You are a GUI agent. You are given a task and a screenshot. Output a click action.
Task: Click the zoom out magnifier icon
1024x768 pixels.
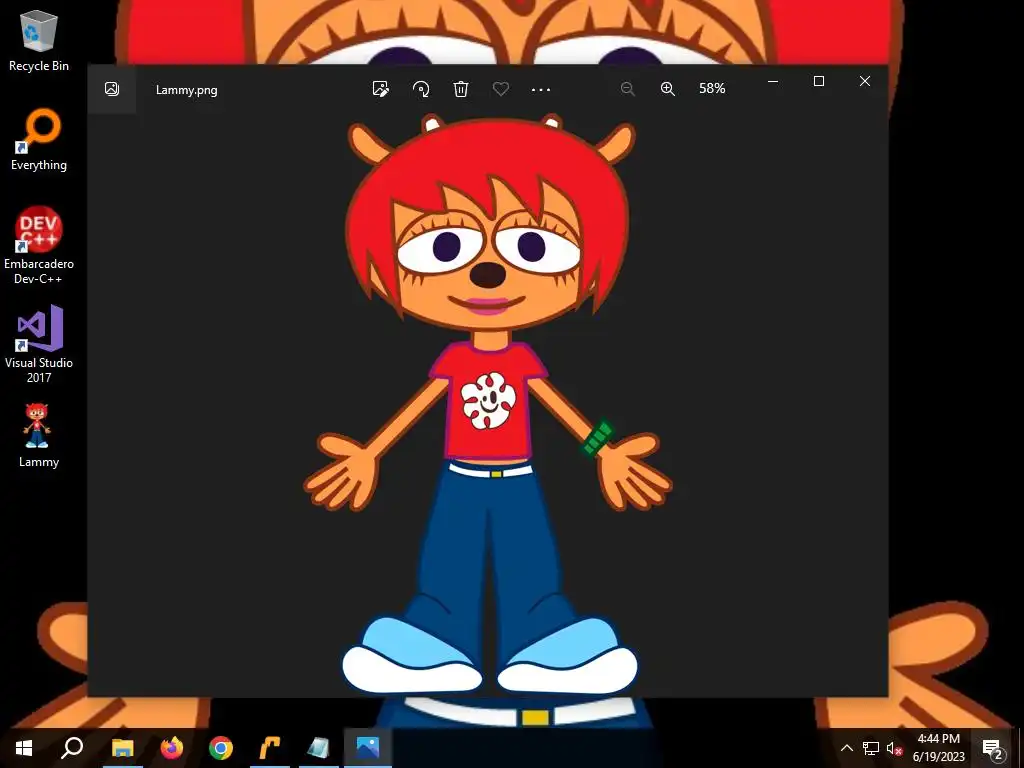pos(628,89)
